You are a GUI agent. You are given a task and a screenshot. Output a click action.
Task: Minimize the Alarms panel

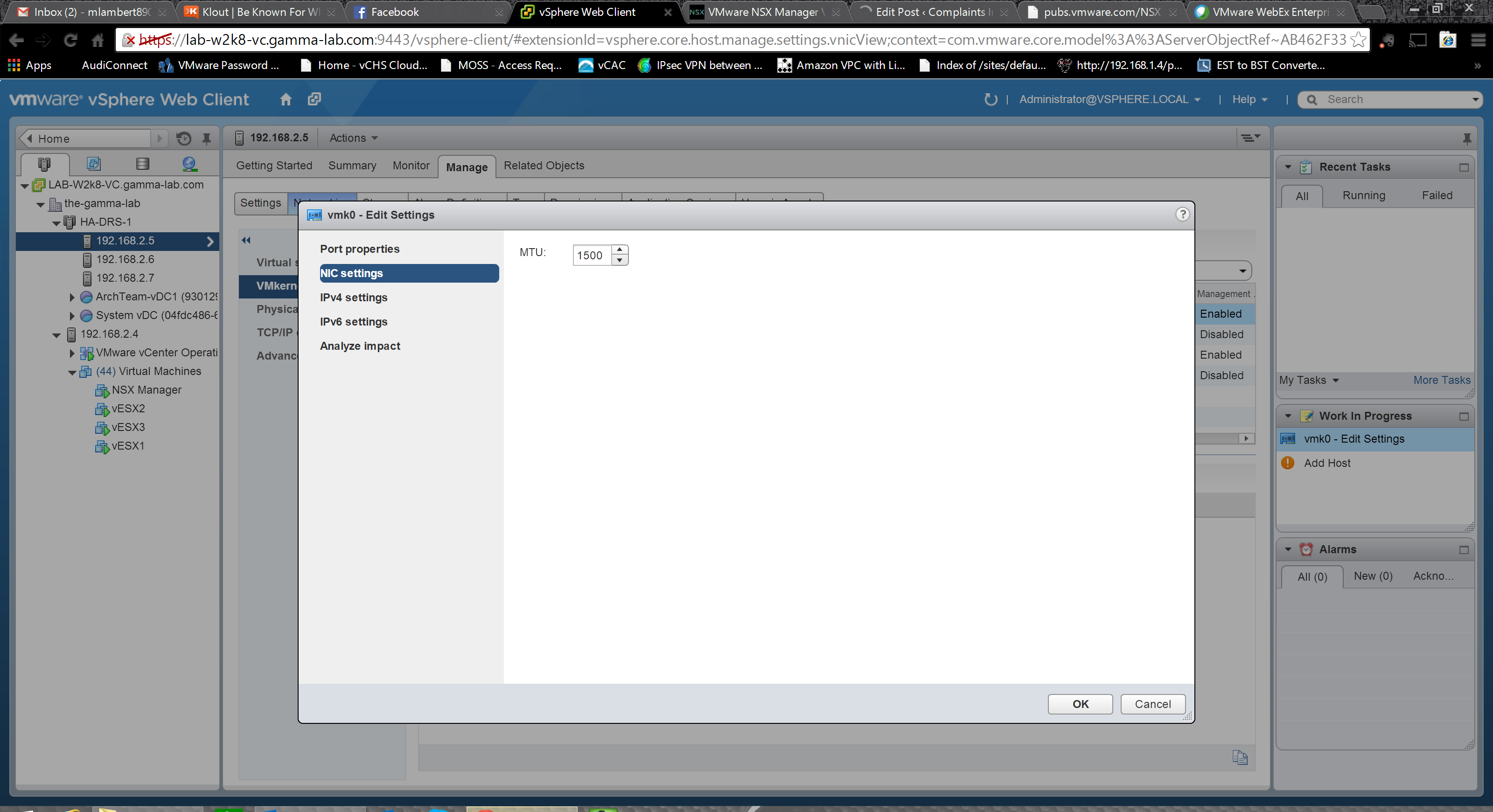tap(1464, 549)
